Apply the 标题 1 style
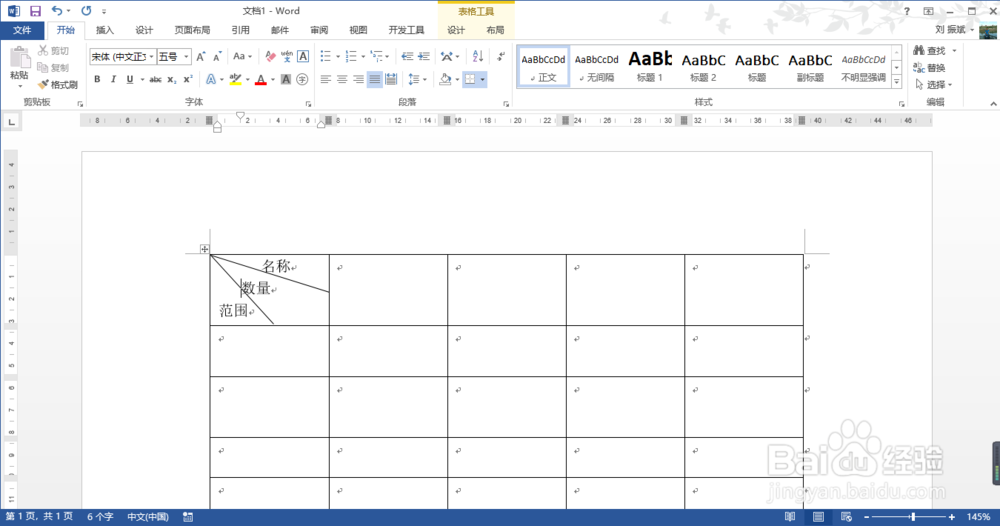Screen dimensions: 1000x526 point(650,66)
